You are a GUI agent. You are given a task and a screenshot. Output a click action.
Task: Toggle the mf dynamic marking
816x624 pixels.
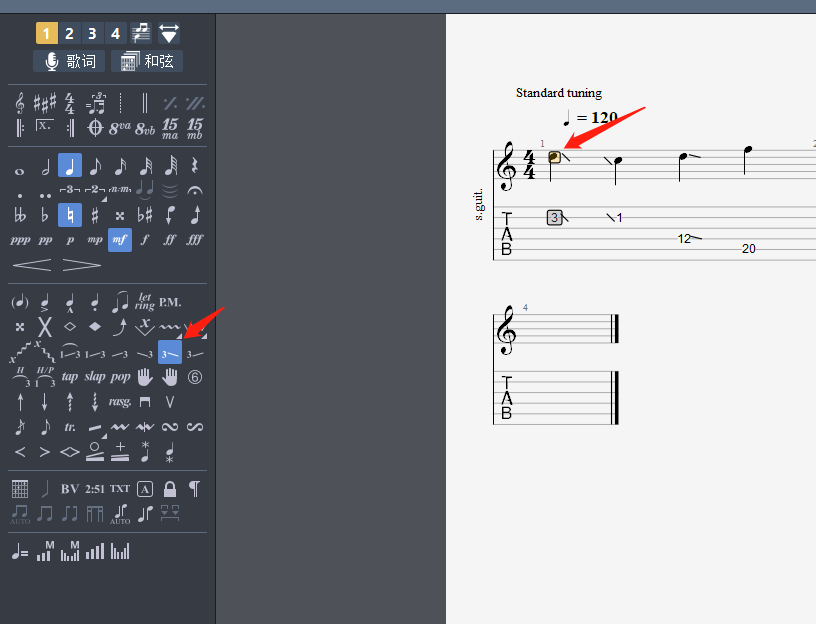(120, 240)
